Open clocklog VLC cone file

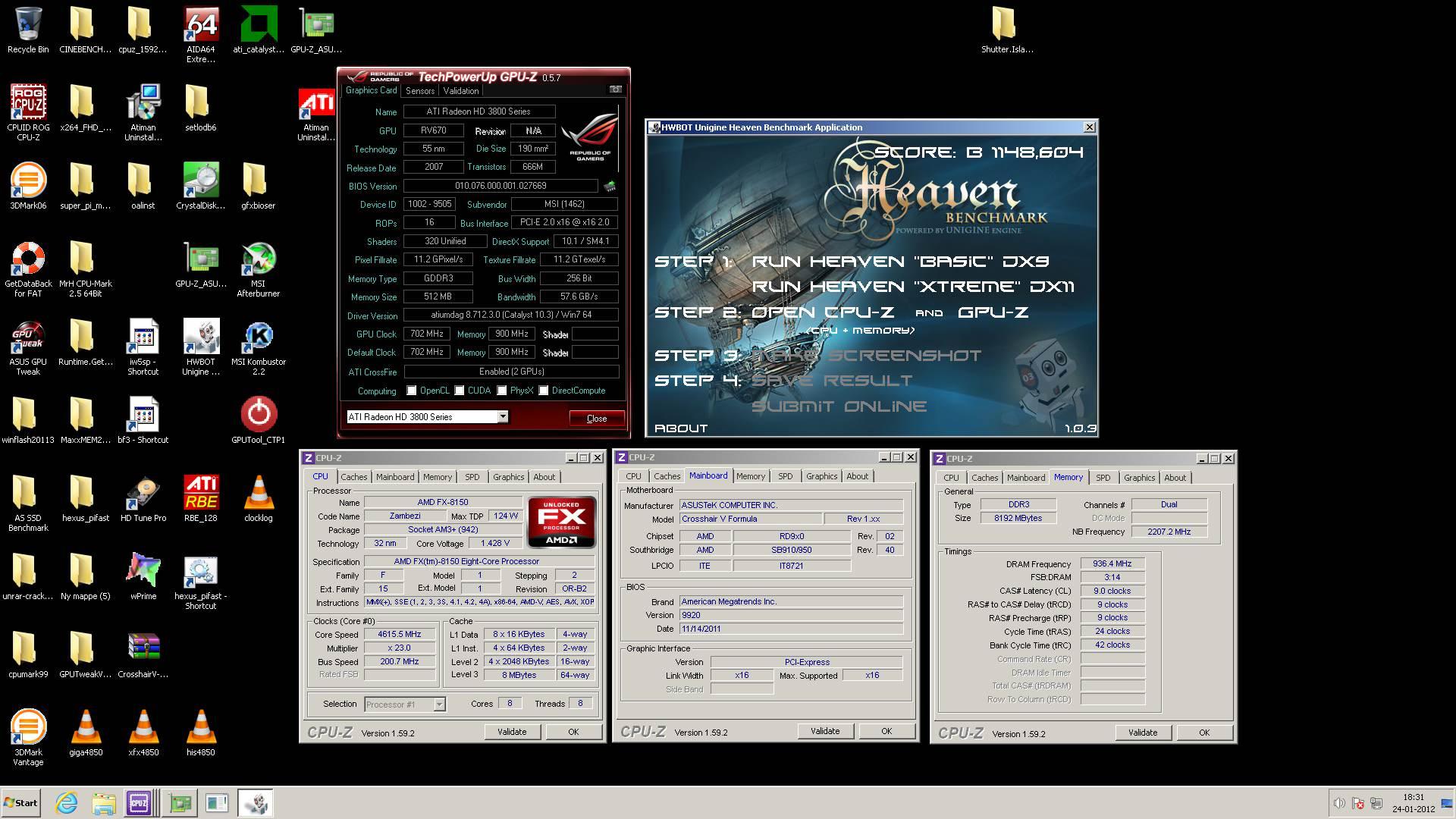click(259, 498)
